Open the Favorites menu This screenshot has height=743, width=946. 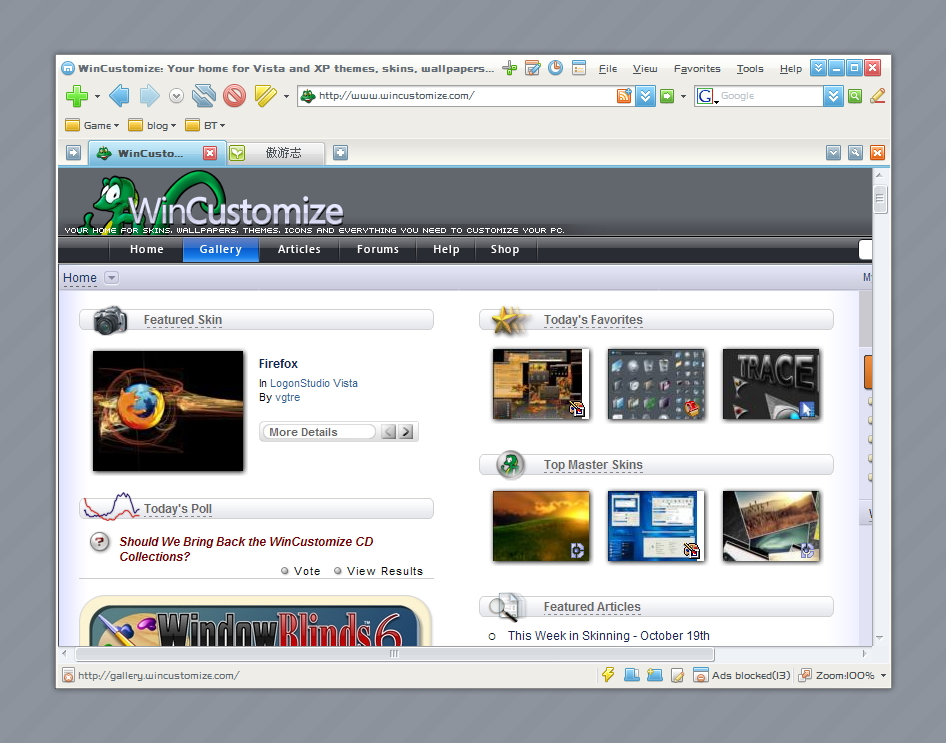tap(697, 69)
